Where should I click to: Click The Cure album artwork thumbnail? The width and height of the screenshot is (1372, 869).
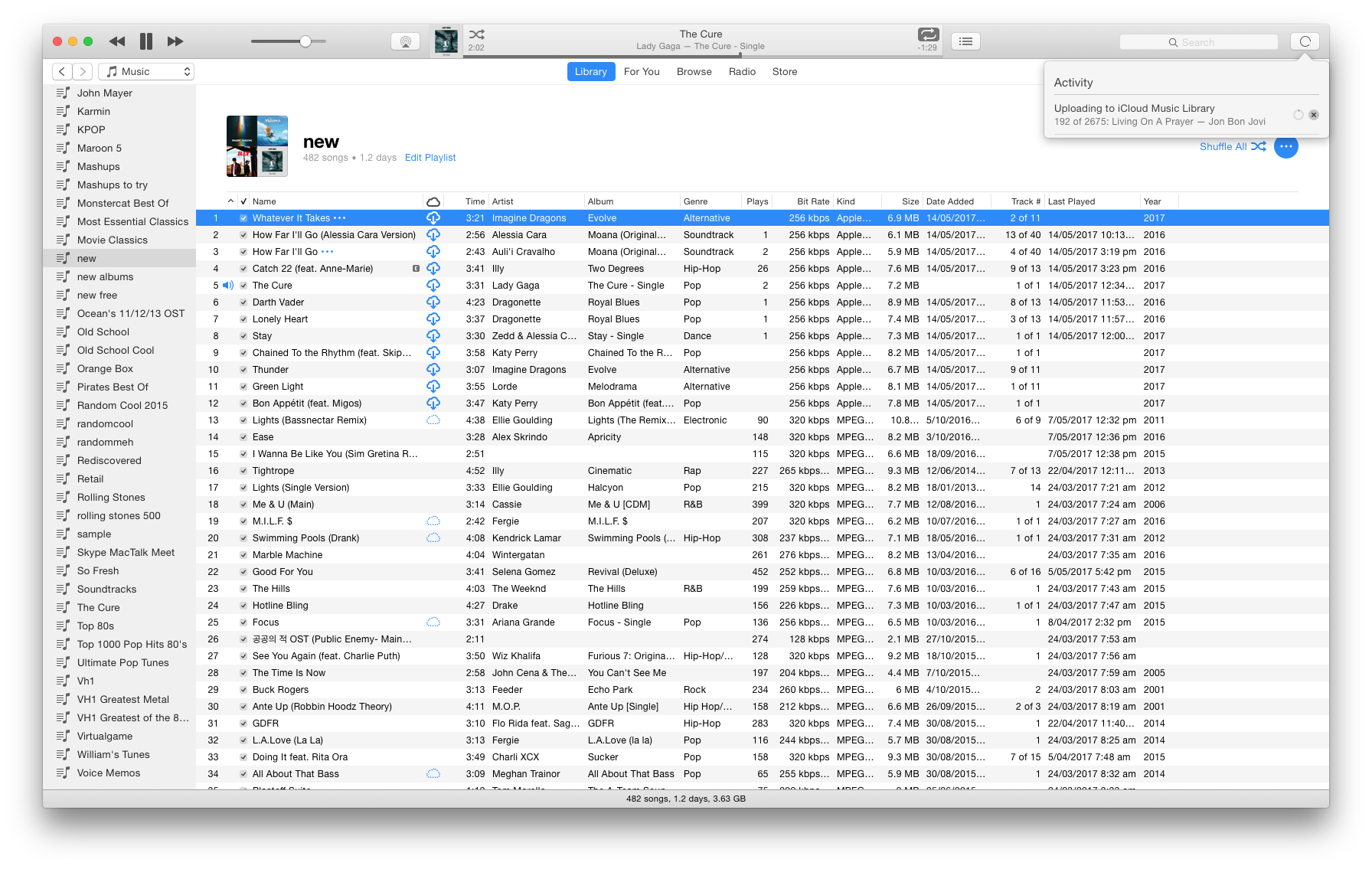click(x=446, y=41)
